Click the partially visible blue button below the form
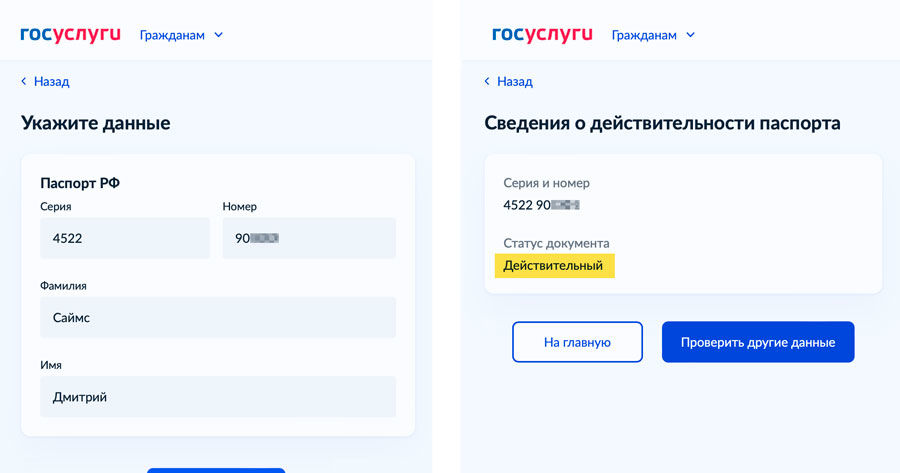 tap(215, 469)
